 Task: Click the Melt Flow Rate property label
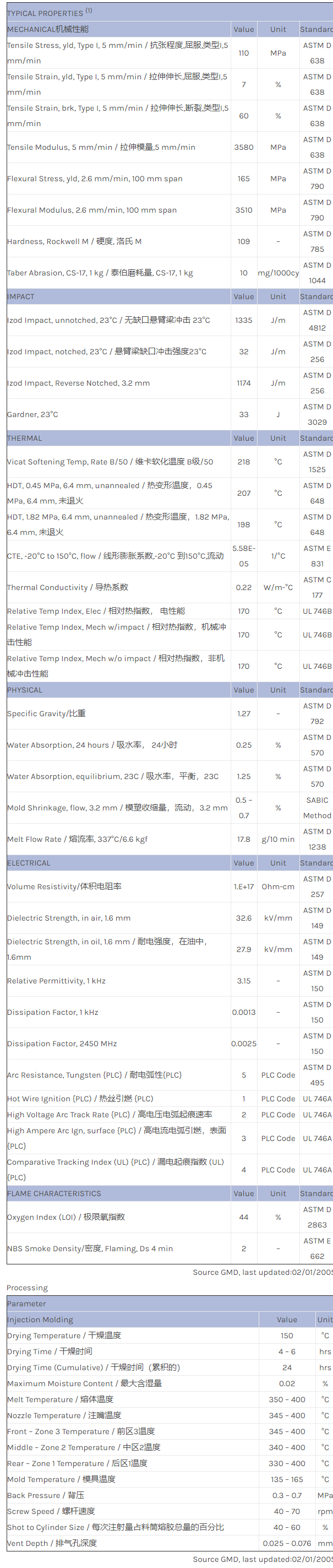(x=77, y=840)
